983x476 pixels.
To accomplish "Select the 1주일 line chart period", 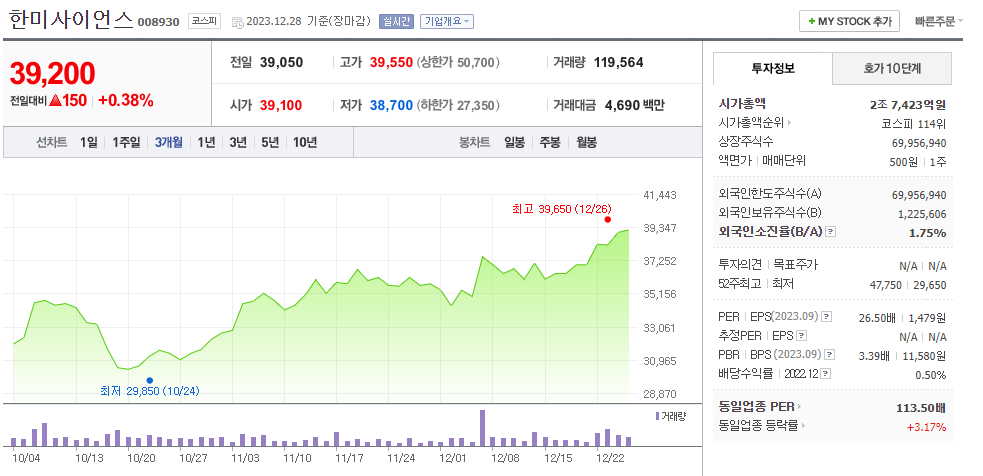I will pyautogui.click(x=126, y=142).
